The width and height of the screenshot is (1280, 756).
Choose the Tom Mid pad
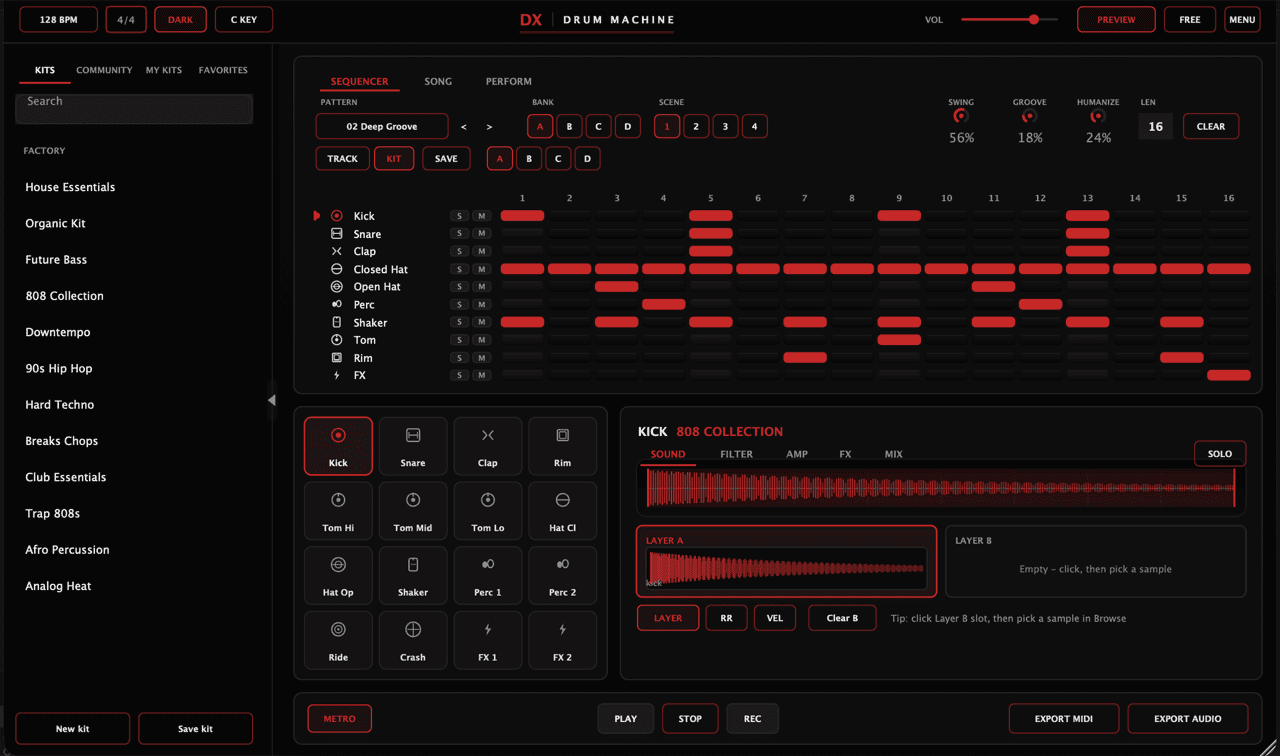click(413, 511)
